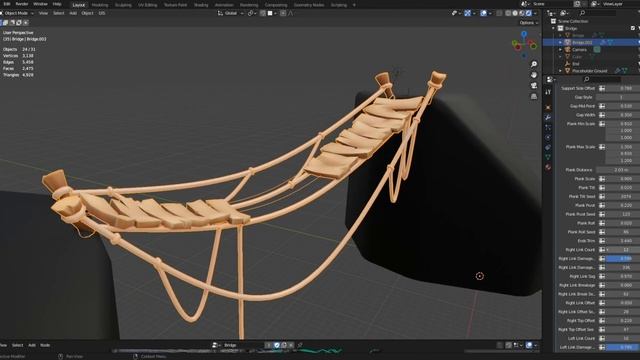Image resolution: width=640 pixels, height=360 pixels.
Task: Switch to the Shading workspace tab
Action: click(x=201, y=5)
